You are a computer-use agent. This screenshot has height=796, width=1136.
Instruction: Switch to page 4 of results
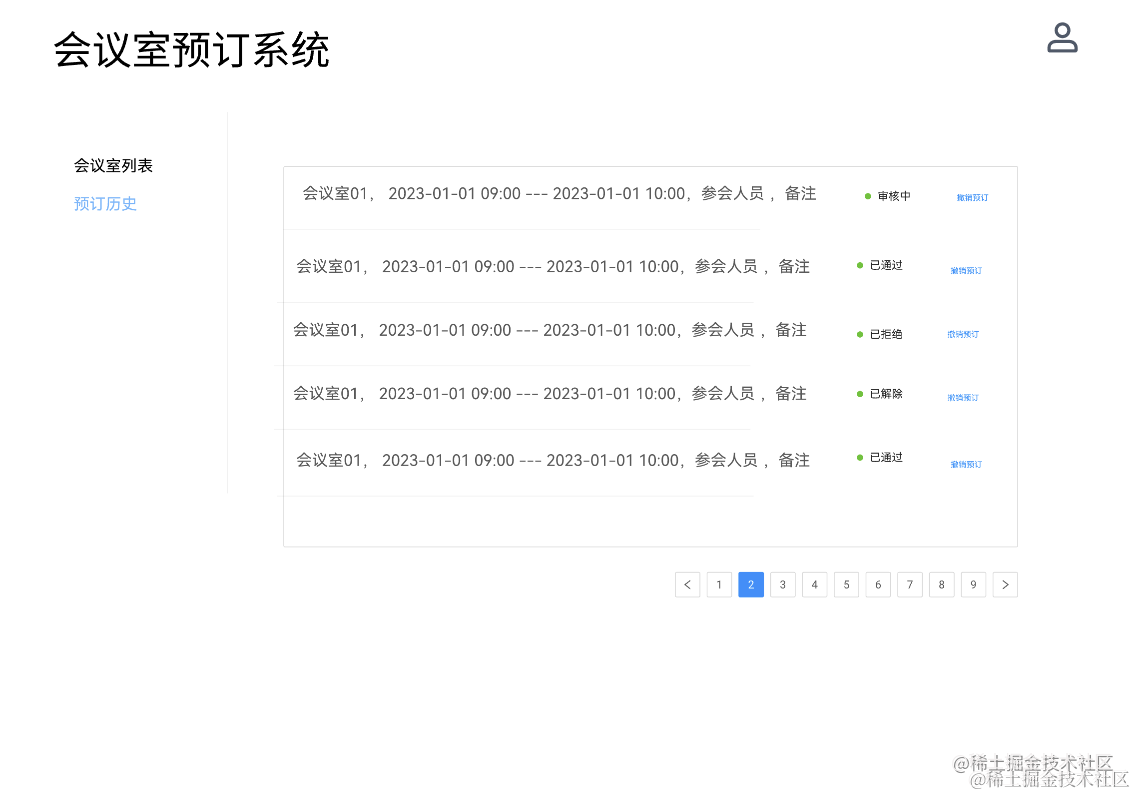click(815, 585)
